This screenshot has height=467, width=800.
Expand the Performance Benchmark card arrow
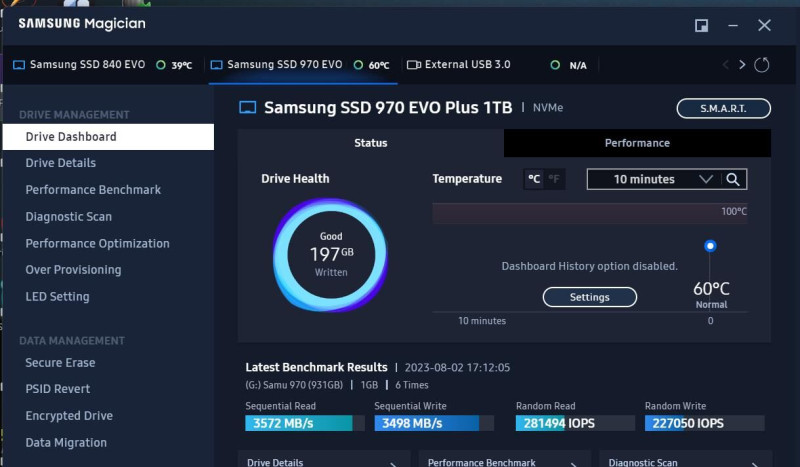point(574,463)
